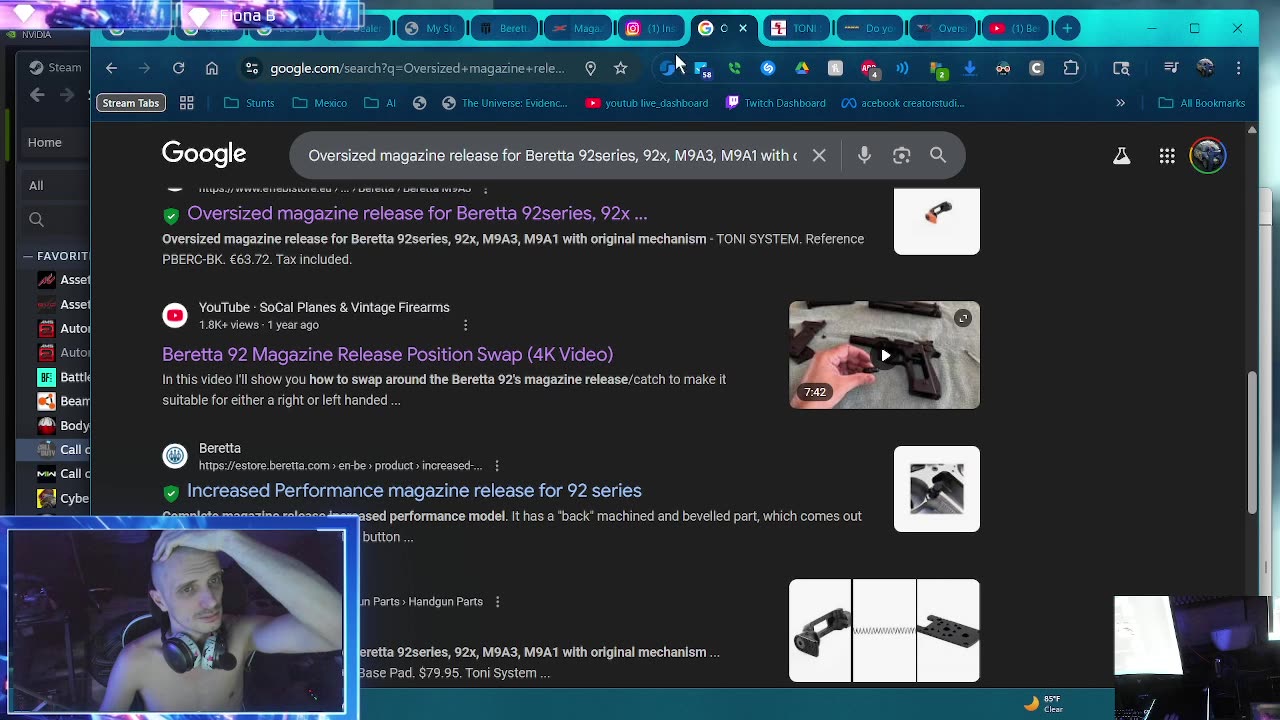Clear the Google search box

[819, 155]
